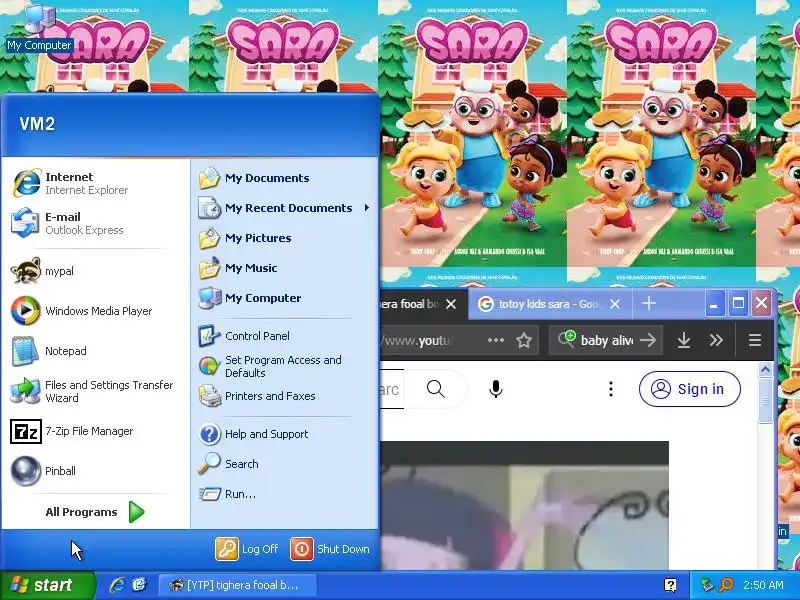Activate YouTube voice search microphone
The width and height of the screenshot is (800, 600).
click(x=496, y=389)
